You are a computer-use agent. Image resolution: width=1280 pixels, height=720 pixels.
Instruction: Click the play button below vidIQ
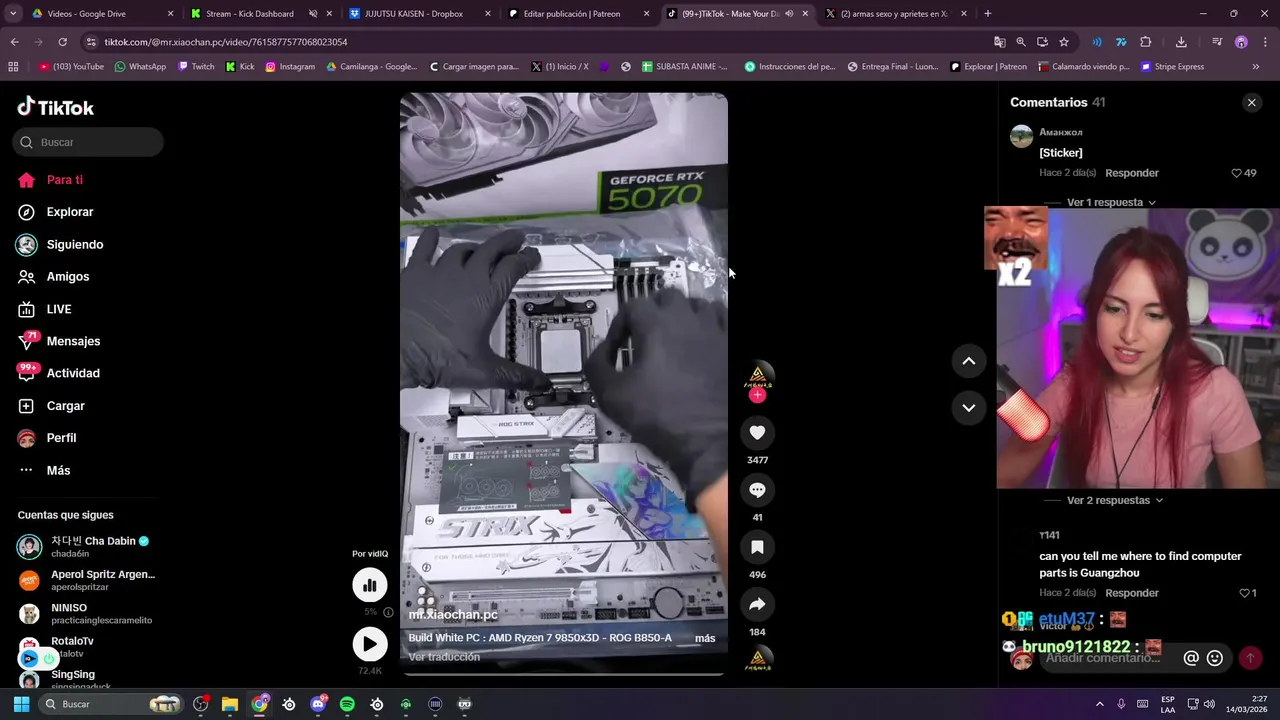click(x=370, y=645)
